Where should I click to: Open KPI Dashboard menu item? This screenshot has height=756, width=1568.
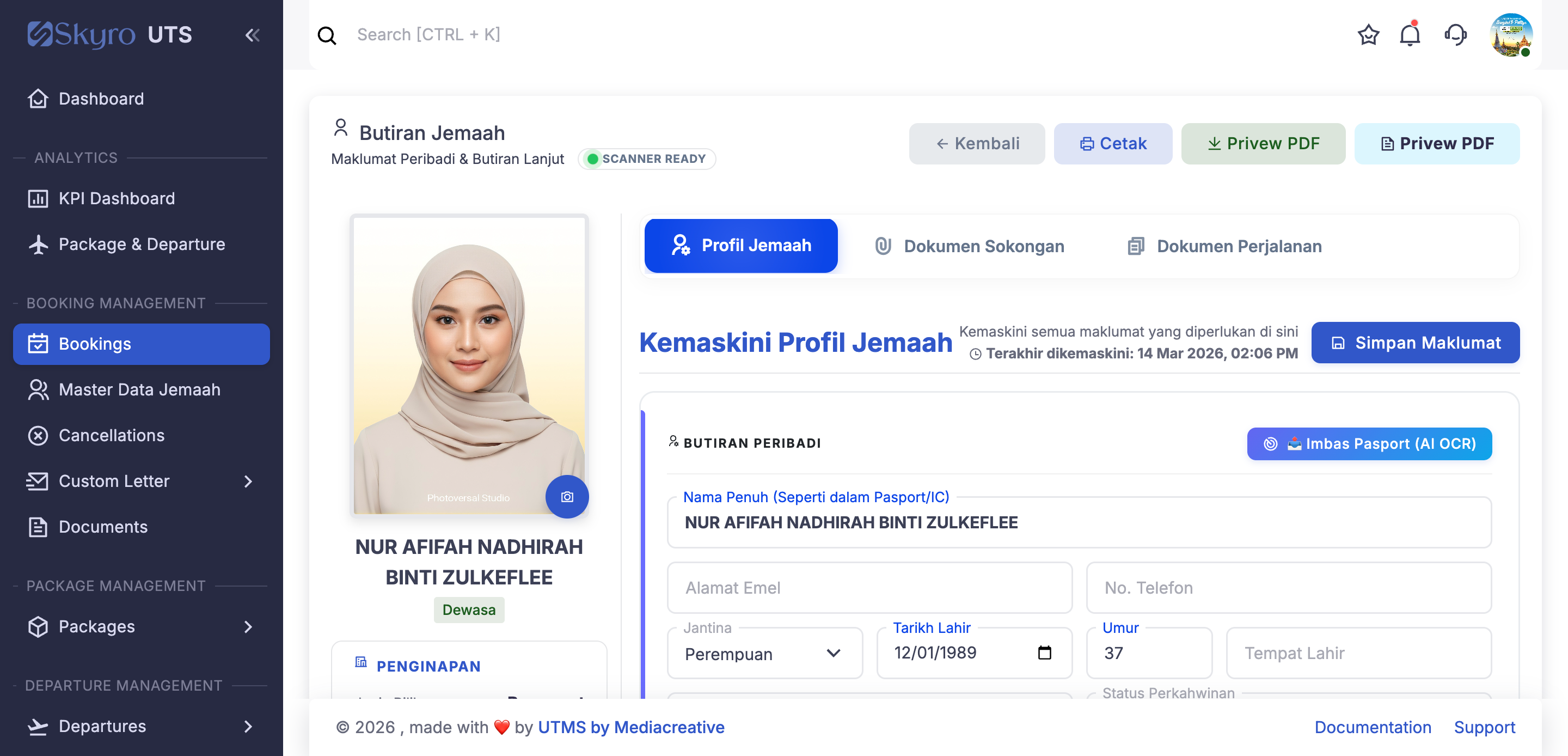click(x=141, y=199)
